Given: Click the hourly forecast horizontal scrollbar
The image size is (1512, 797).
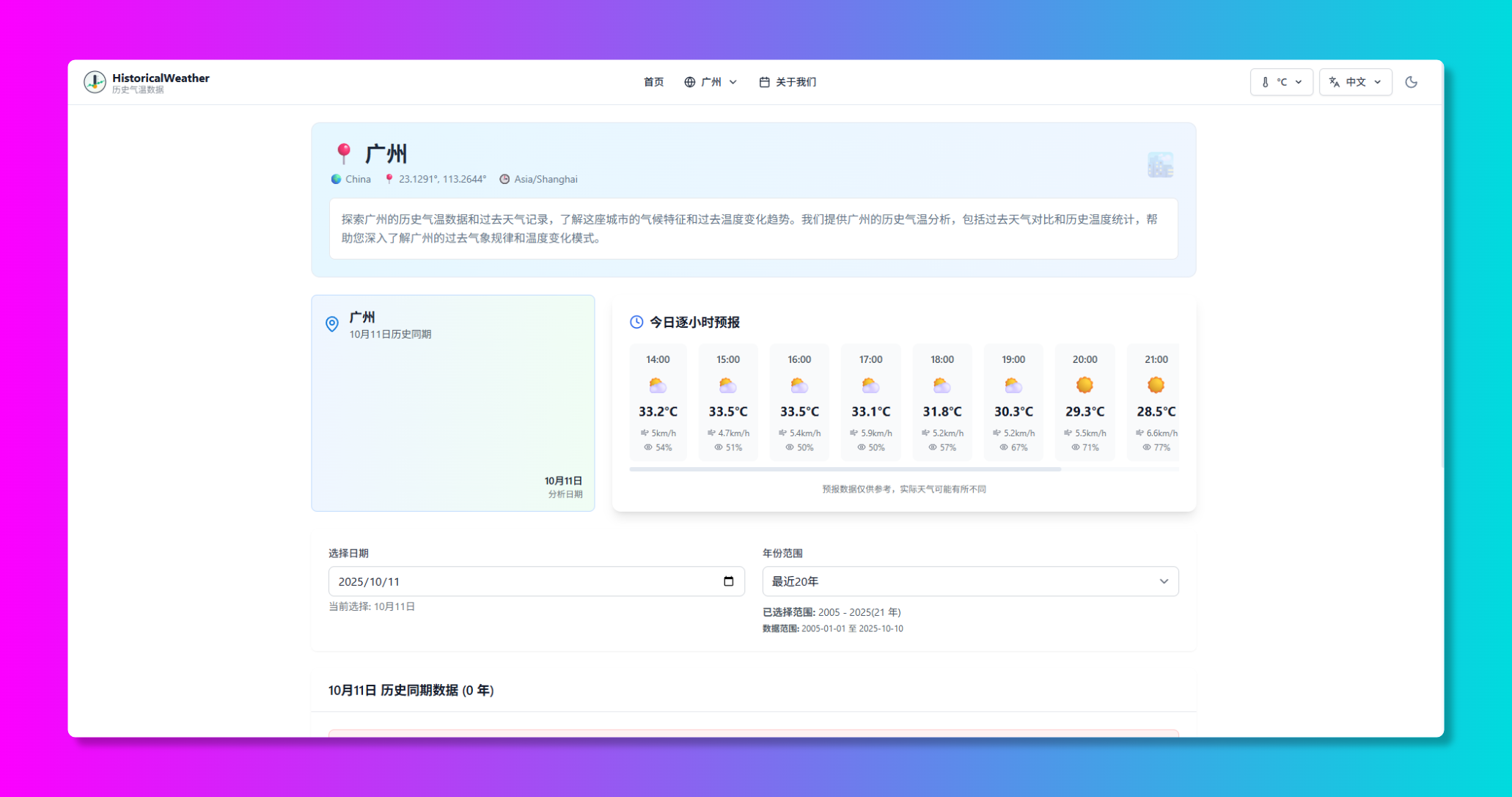Looking at the screenshot, I should pos(845,469).
